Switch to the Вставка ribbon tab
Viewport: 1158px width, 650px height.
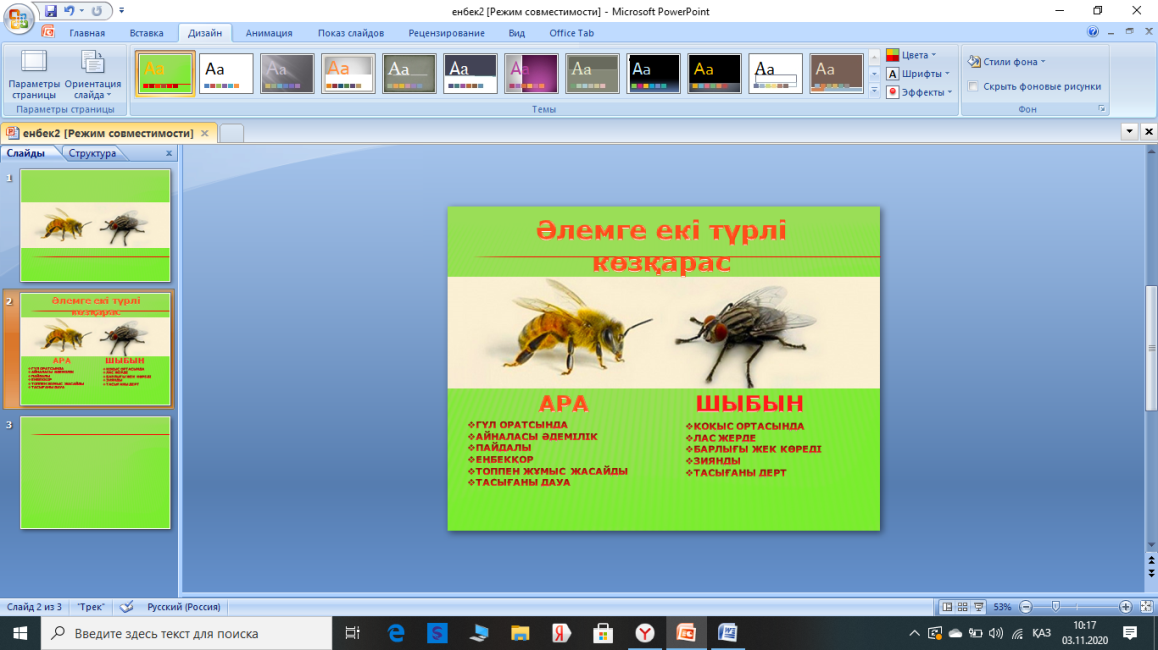(146, 33)
